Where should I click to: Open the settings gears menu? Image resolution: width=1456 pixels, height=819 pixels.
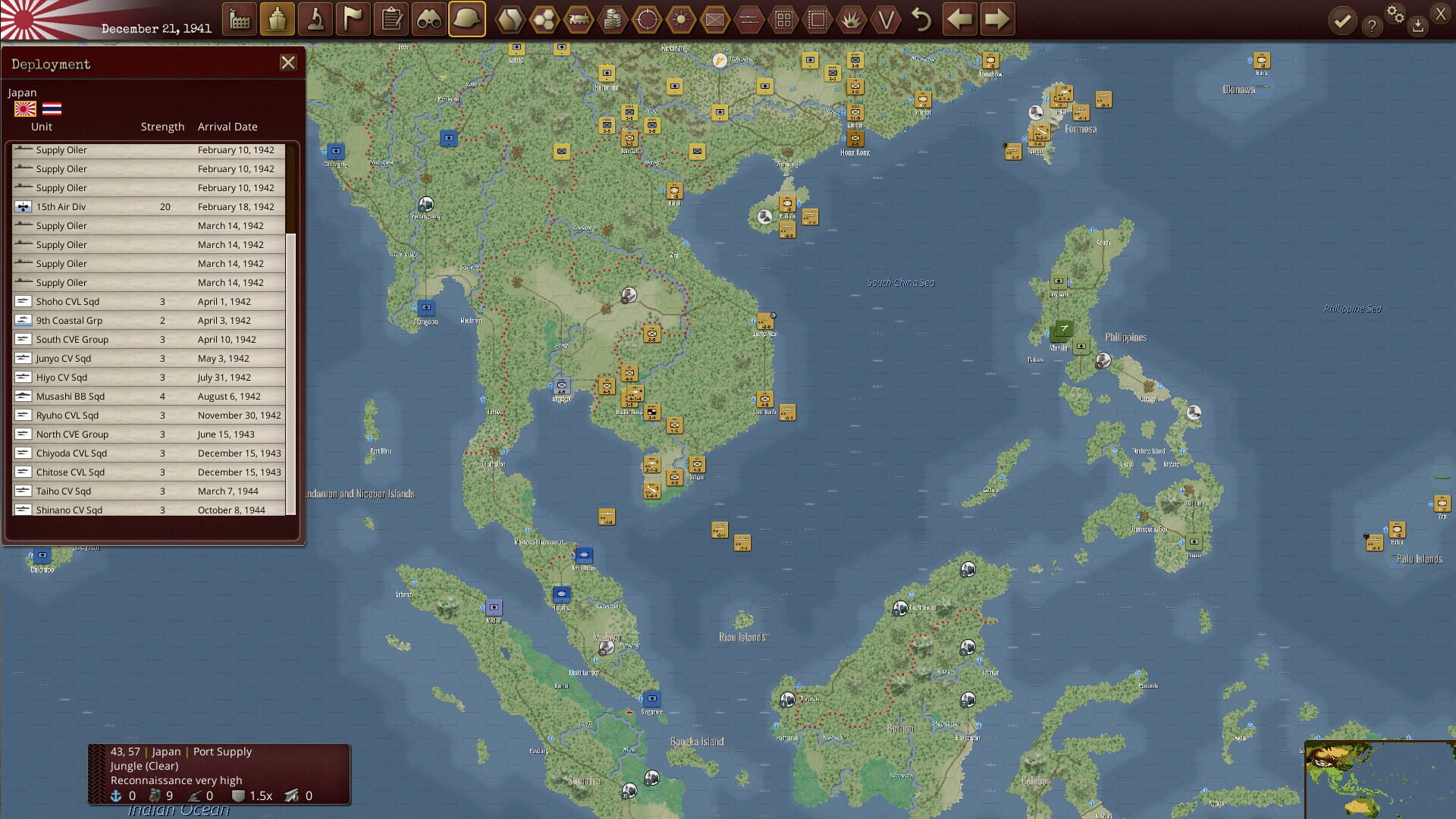[x=1395, y=15]
